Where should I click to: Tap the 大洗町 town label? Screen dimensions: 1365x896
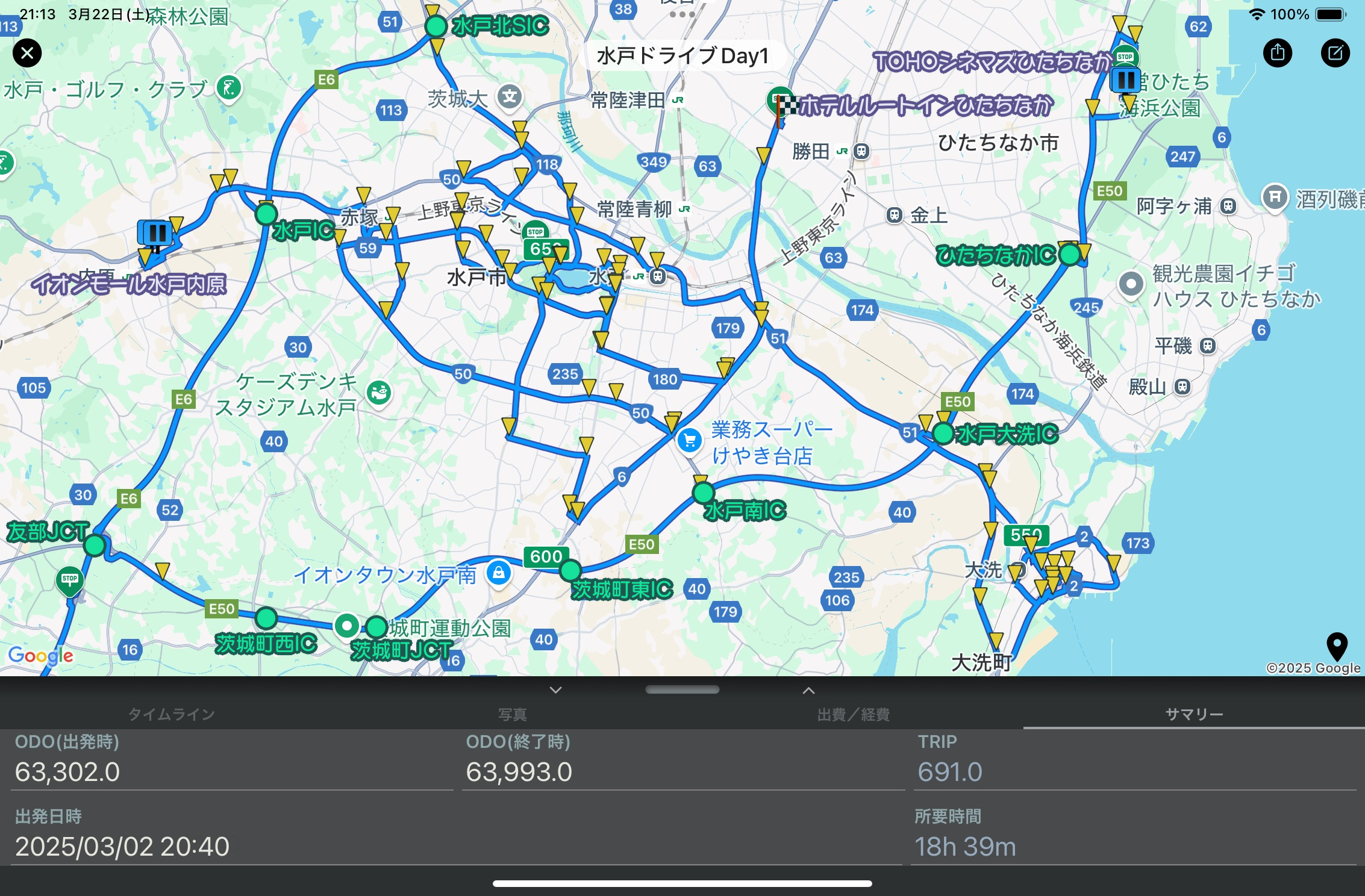(x=981, y=662)
